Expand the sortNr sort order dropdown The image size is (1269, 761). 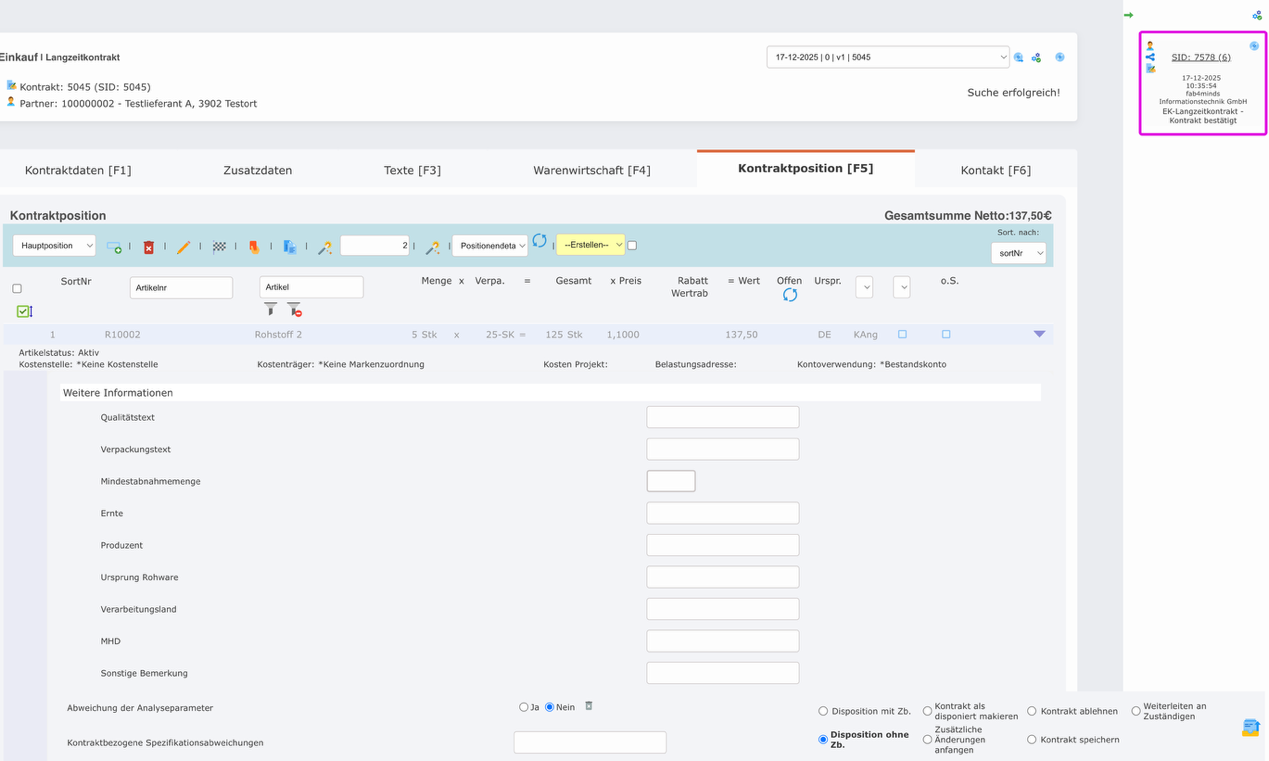point(1018,253)
